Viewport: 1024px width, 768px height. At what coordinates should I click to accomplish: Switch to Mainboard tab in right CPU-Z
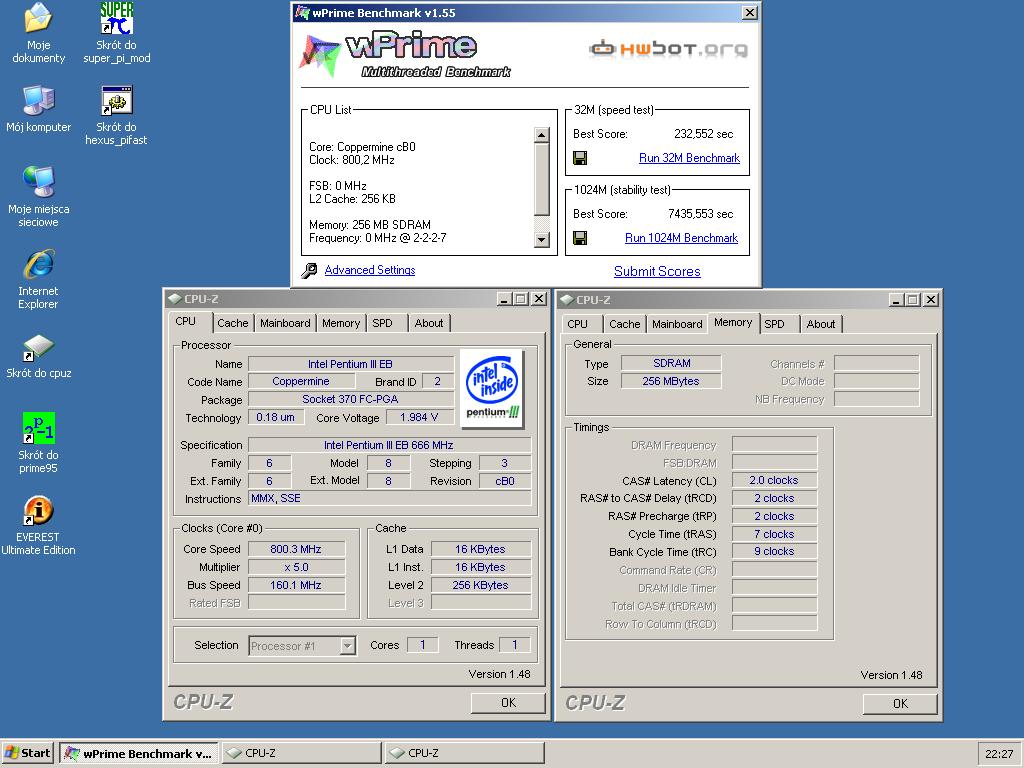pos(677,324)
